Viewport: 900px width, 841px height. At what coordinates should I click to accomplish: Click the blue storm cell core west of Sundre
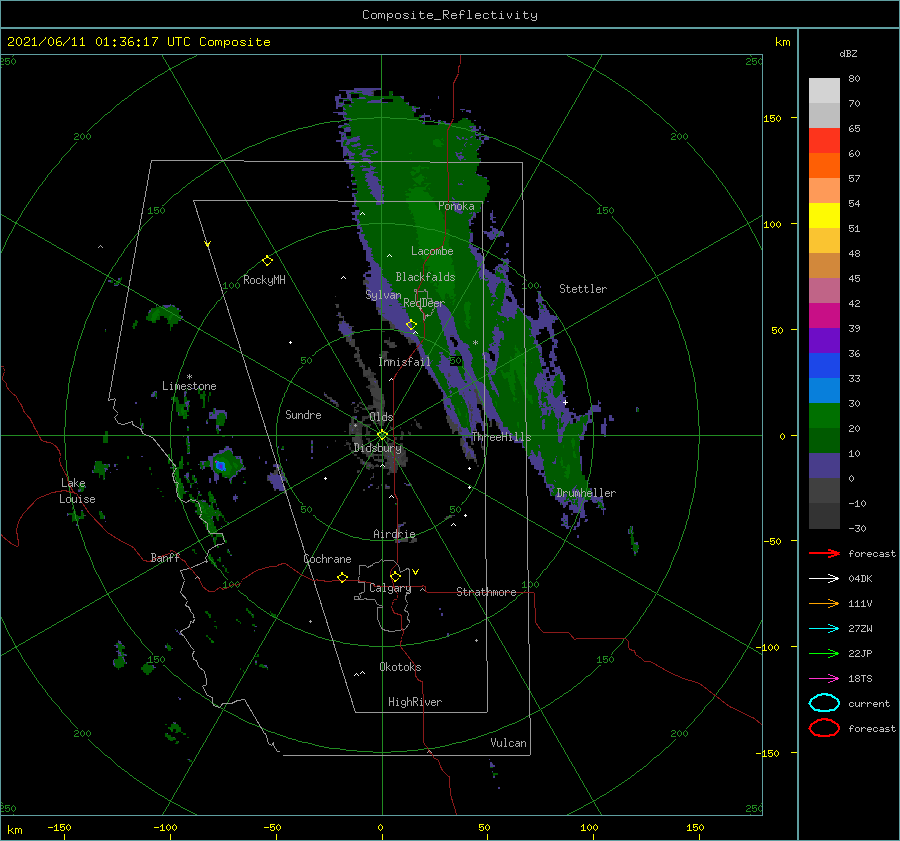[220, 466]
